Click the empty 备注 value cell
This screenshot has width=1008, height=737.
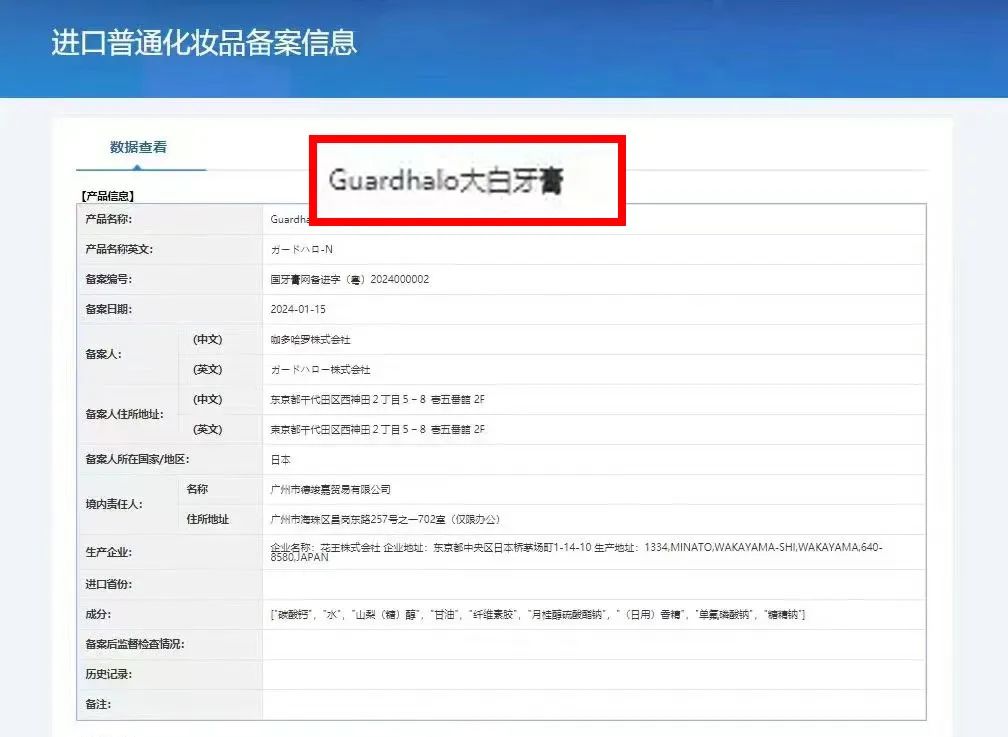[x=593, y=704]
